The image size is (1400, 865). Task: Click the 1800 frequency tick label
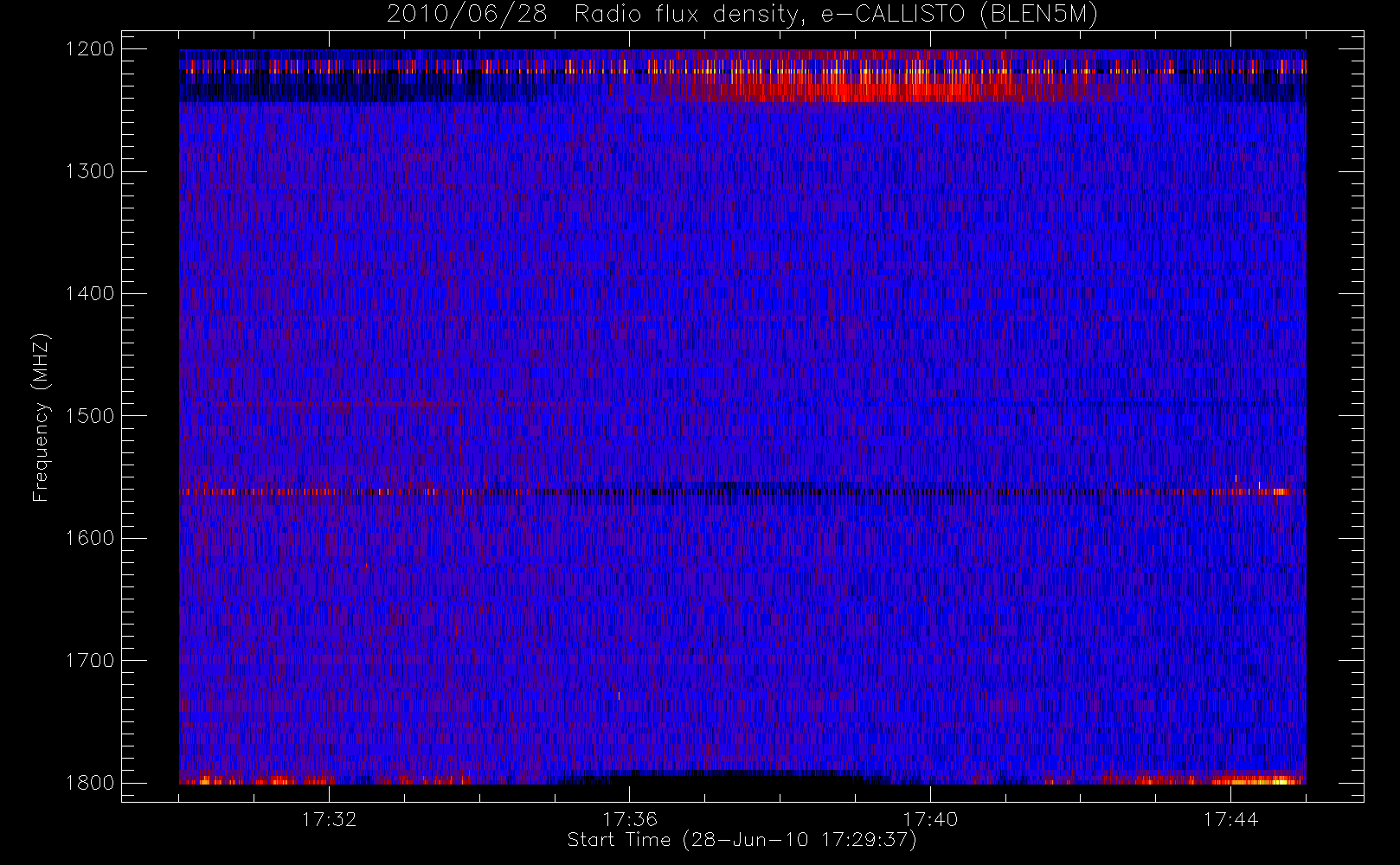tap(90, 783)
